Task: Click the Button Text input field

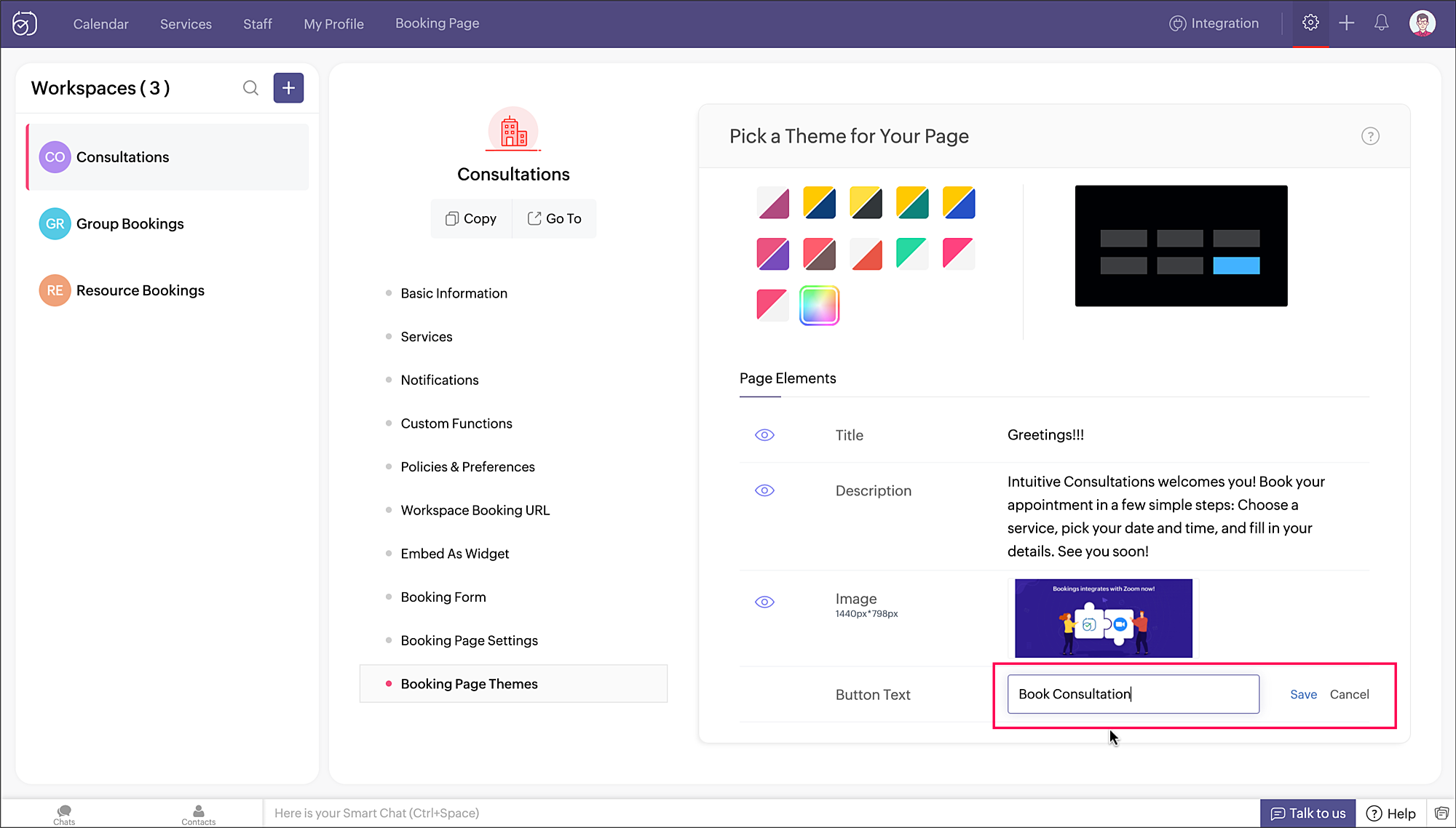Action: pos(1133,694)
